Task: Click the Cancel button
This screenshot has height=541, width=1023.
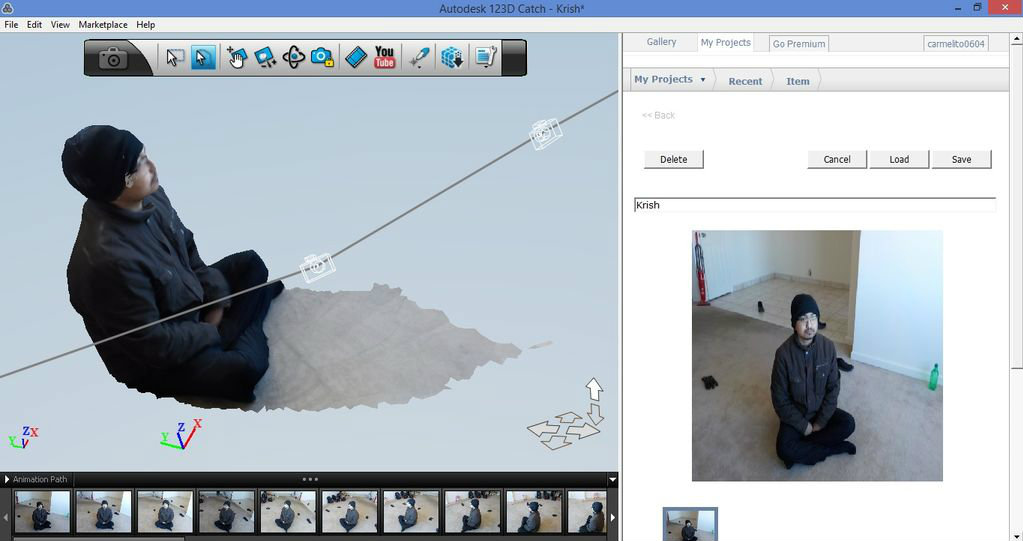Action: point(837,159)
